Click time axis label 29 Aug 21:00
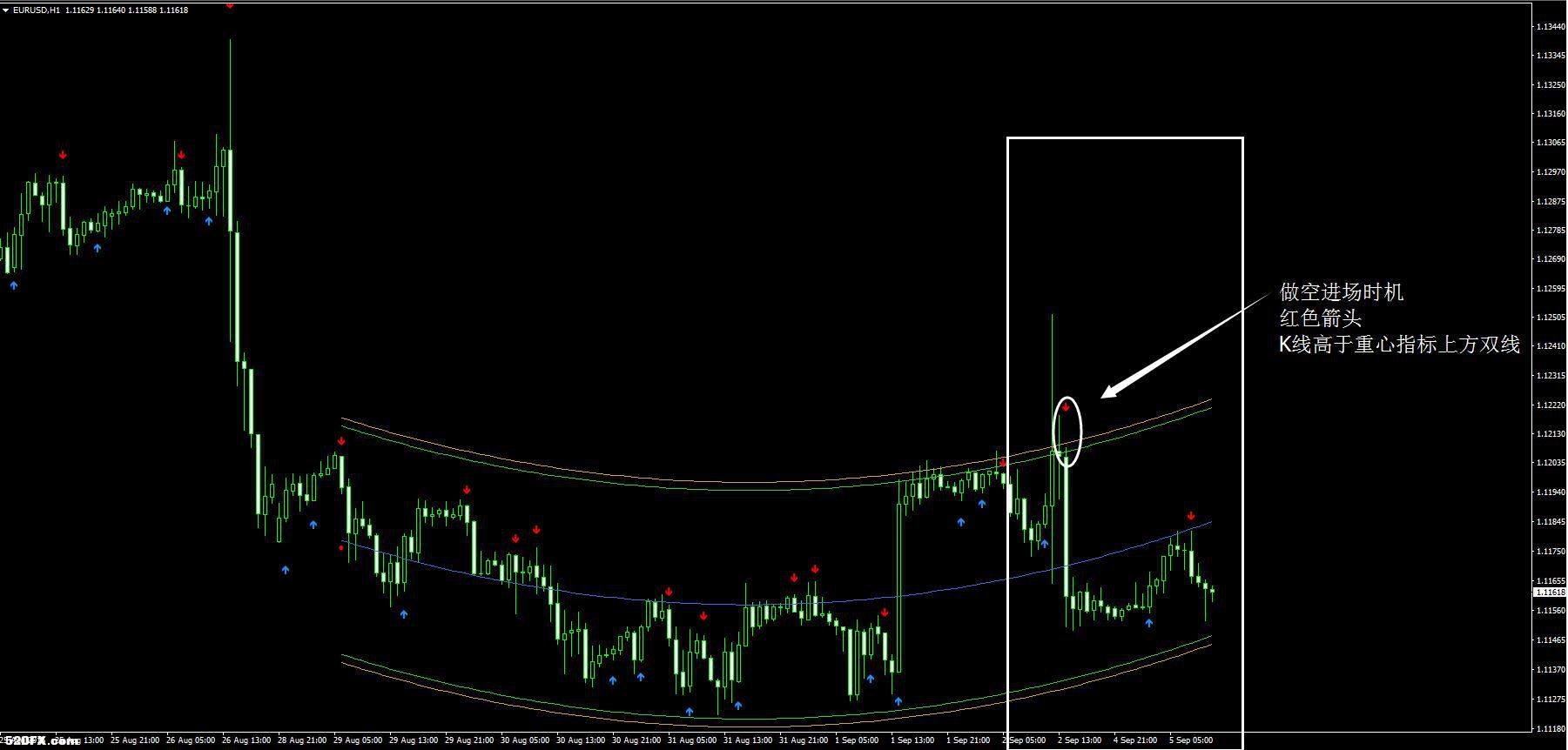 [469, 741]
